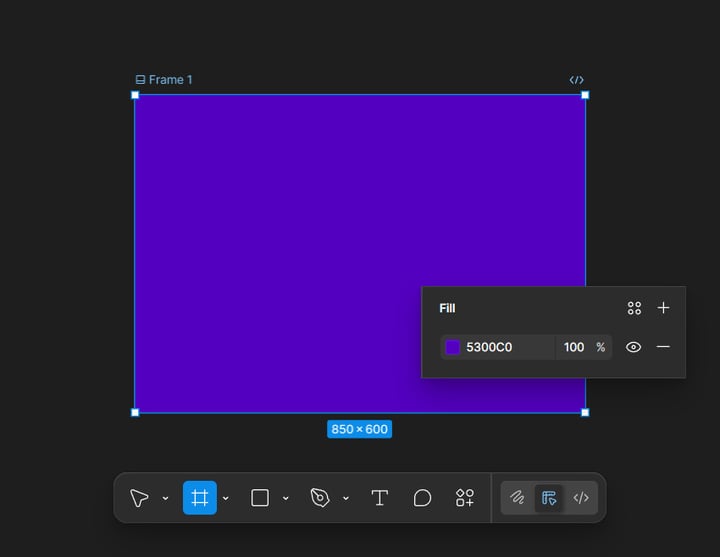Switch to Design mode
This screenshot has height=557, width=720.
549,498
